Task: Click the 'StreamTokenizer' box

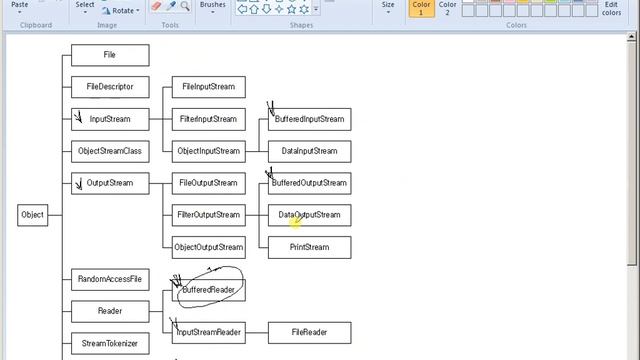Action: coord(110,344)
